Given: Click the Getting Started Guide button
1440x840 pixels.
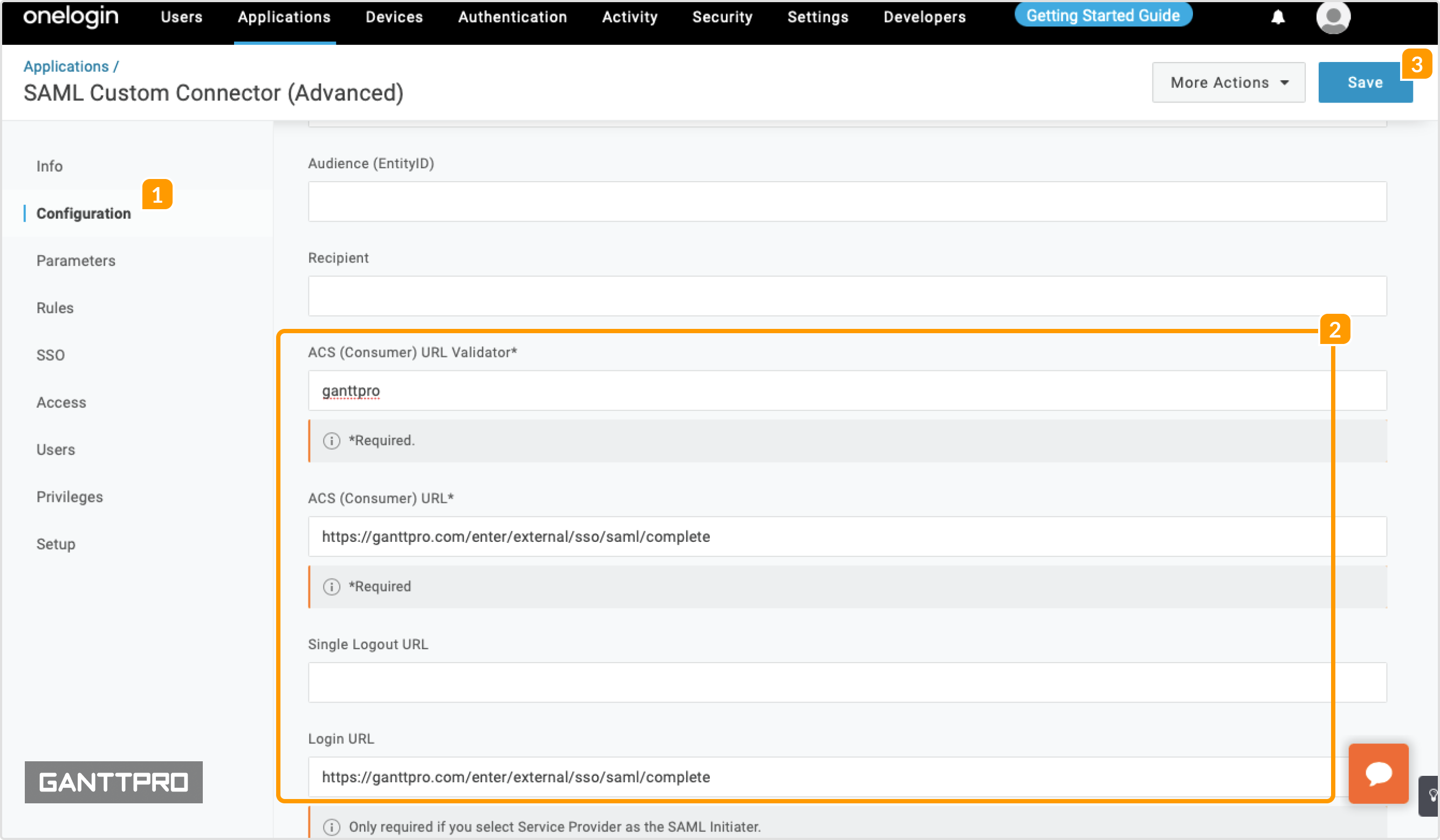Looking at the screenshot, I should point(1103,16).
